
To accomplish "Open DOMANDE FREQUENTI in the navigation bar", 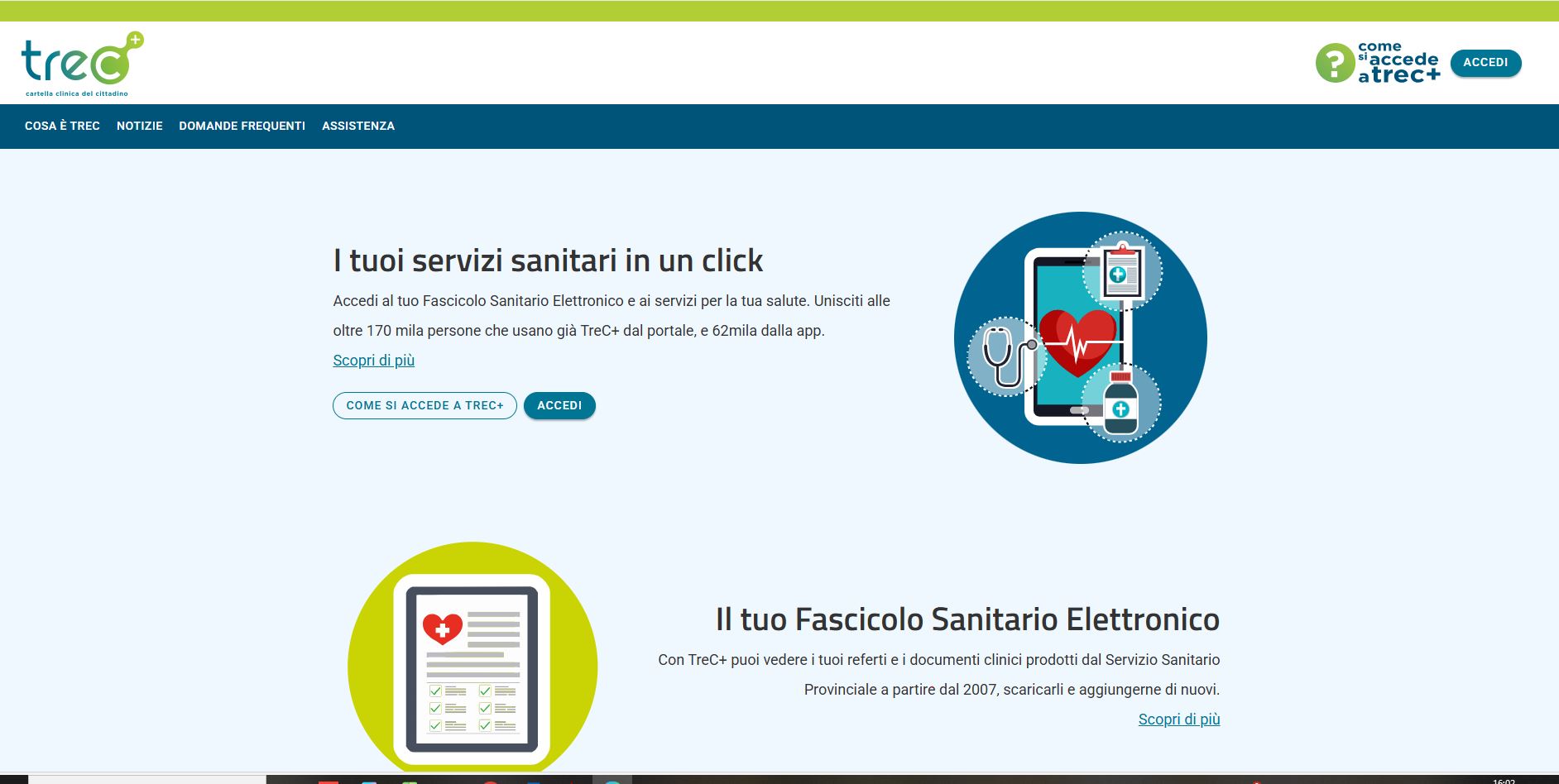I will (242, 126).
